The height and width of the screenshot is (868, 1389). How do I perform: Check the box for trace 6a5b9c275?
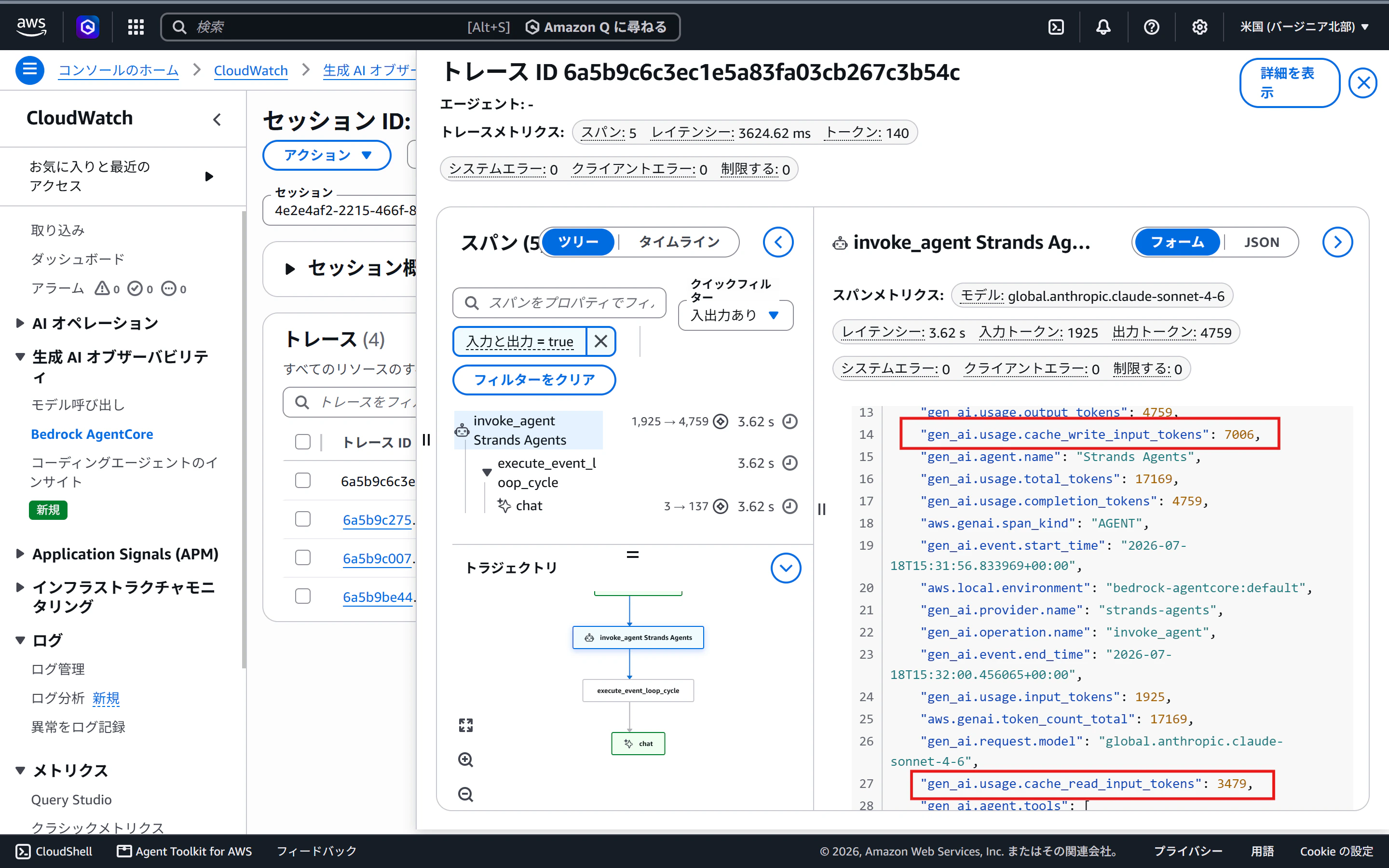coord(302,519)
